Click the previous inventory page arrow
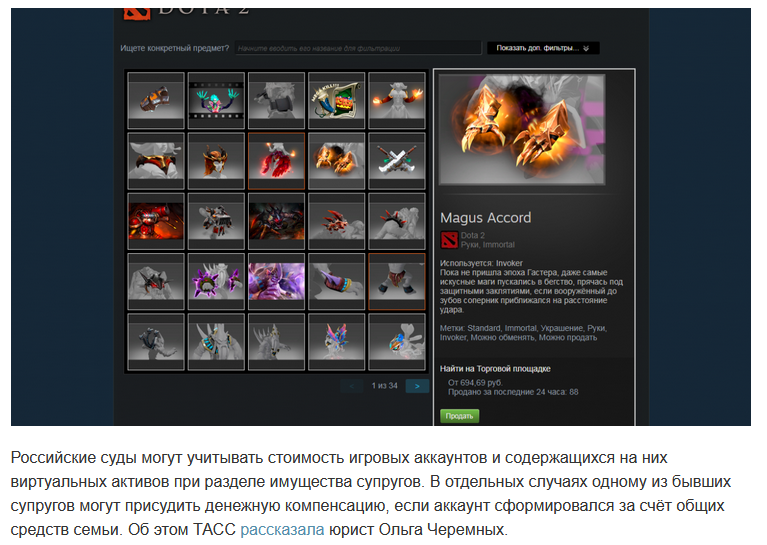The width and height of the screenshot is (767, 545). pos(352,386)
